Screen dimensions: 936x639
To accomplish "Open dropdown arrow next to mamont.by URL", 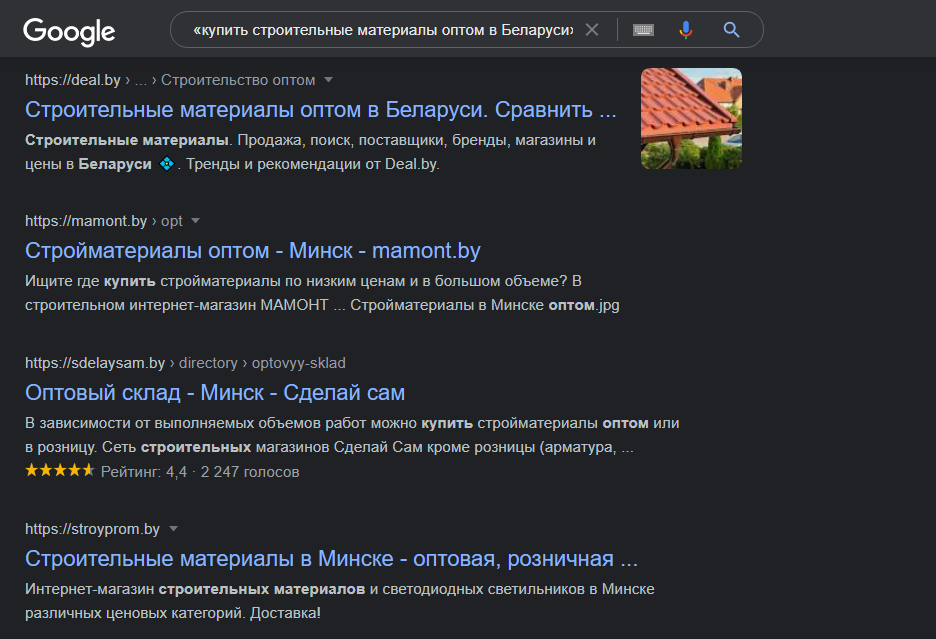I will [195, 221].
